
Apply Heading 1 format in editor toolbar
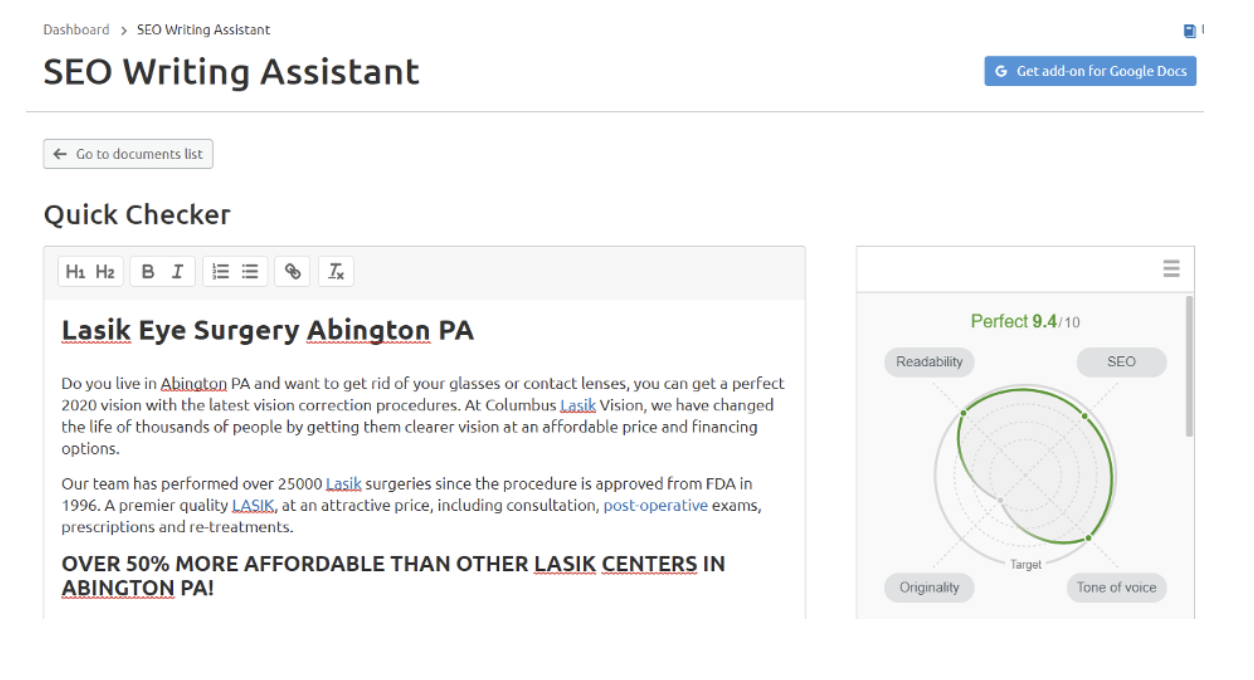(x=76, y=271)
